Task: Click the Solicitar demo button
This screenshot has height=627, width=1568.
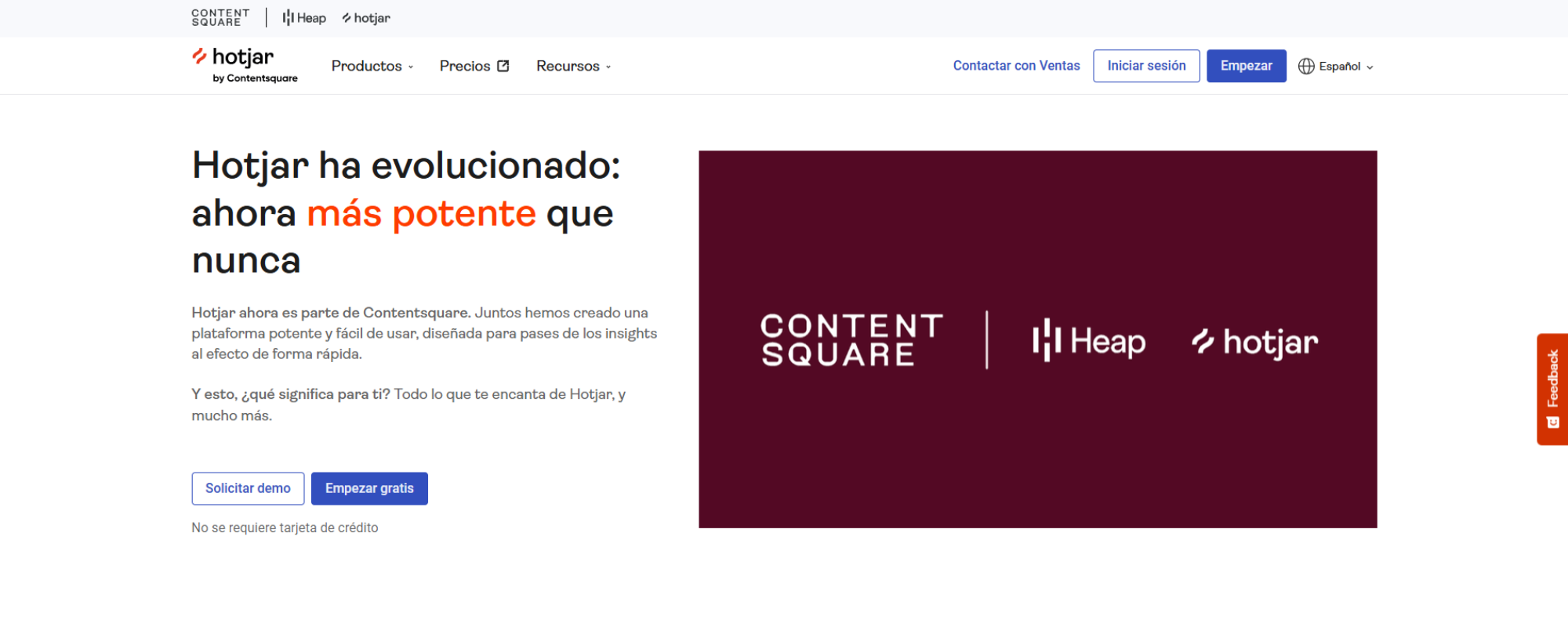Action: click(248, 488)
